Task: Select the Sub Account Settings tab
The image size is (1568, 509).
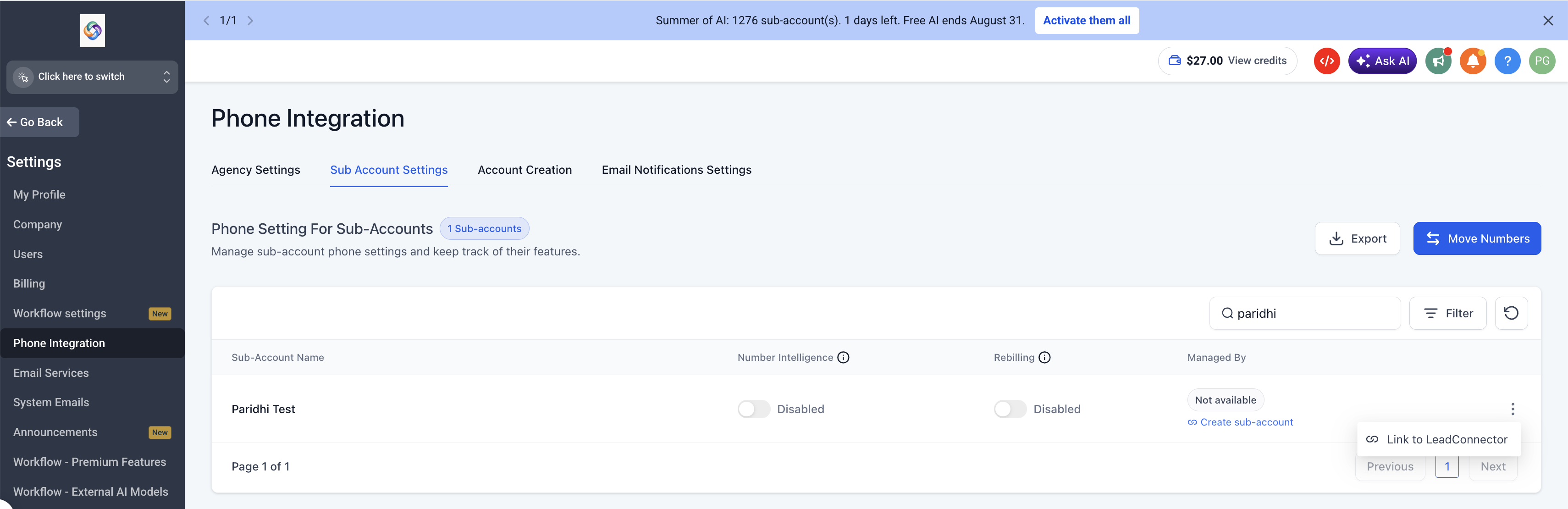Action: [389, 170]
